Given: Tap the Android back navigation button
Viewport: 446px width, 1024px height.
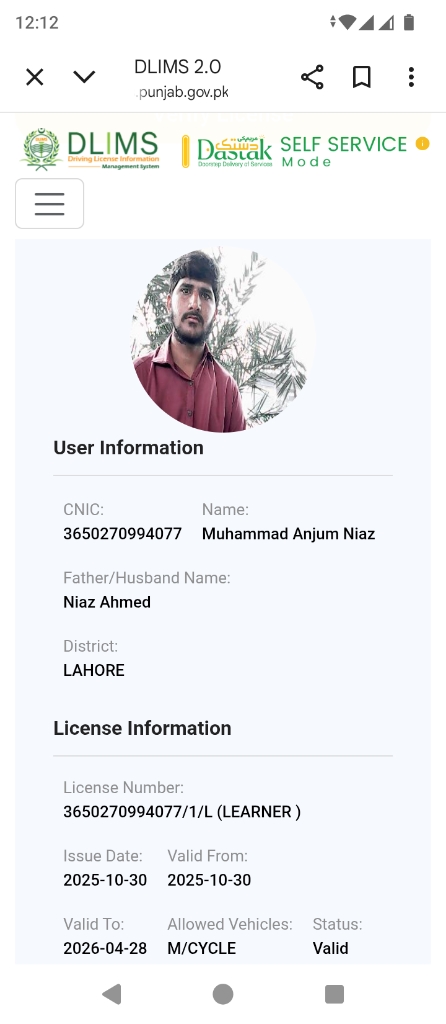Looking at the screenshot, I should [112, 994].
